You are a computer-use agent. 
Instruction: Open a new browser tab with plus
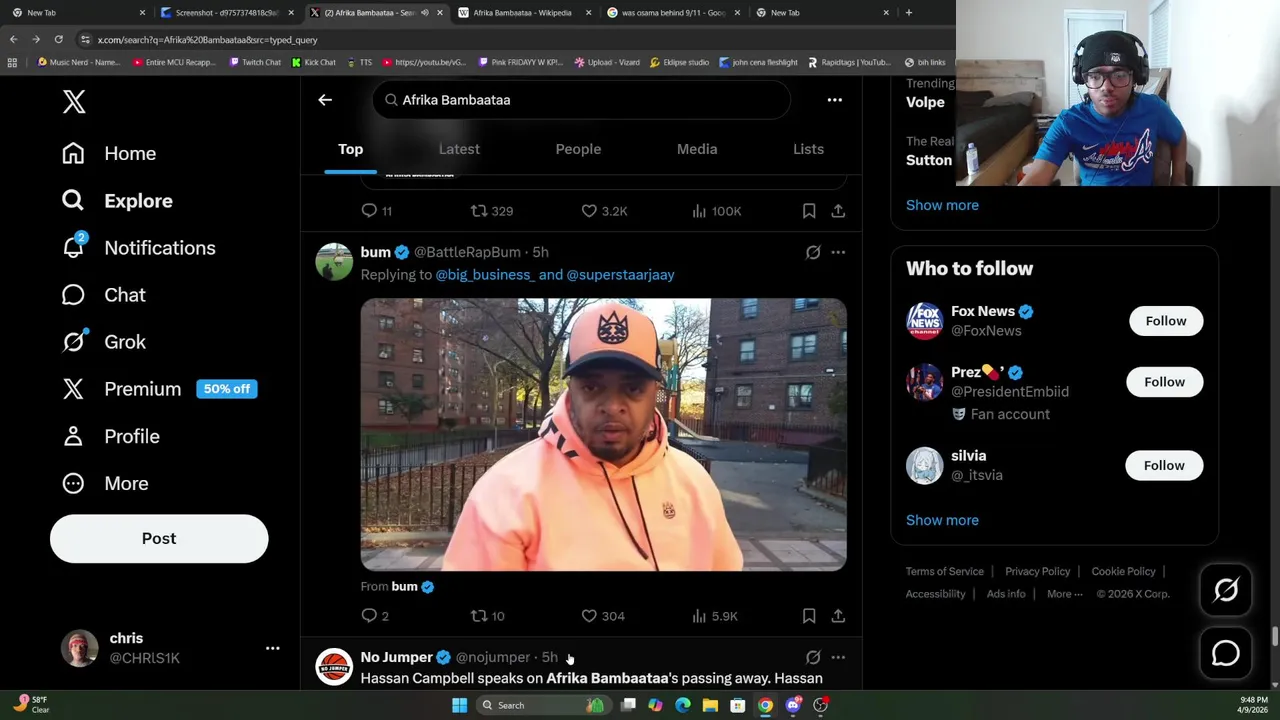coord(908,12)
